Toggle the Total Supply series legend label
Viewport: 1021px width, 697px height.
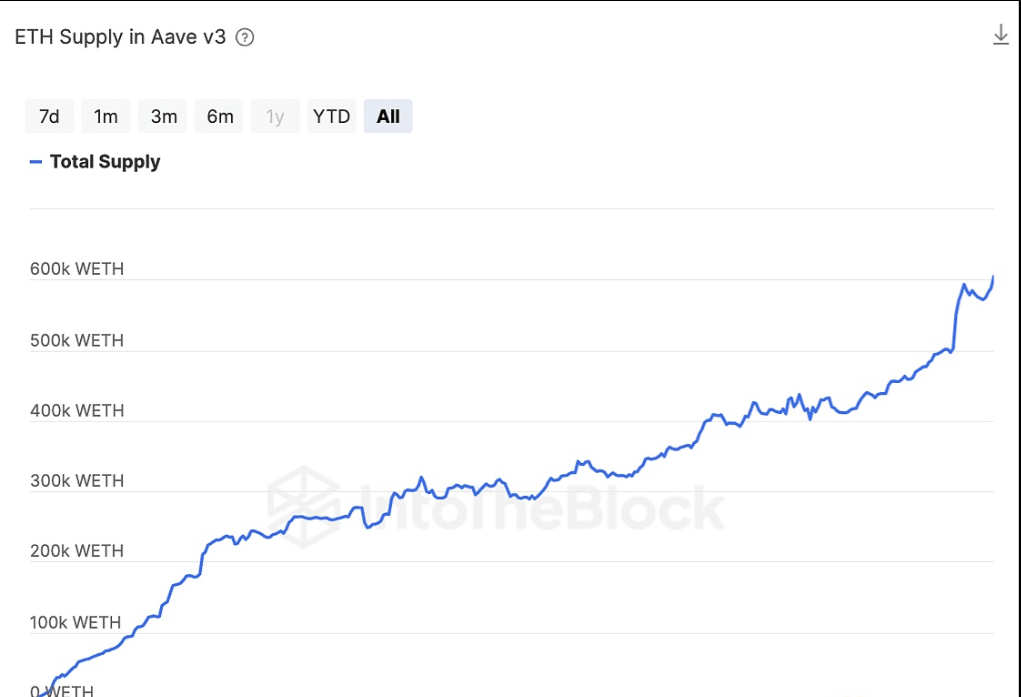[105, 162]
